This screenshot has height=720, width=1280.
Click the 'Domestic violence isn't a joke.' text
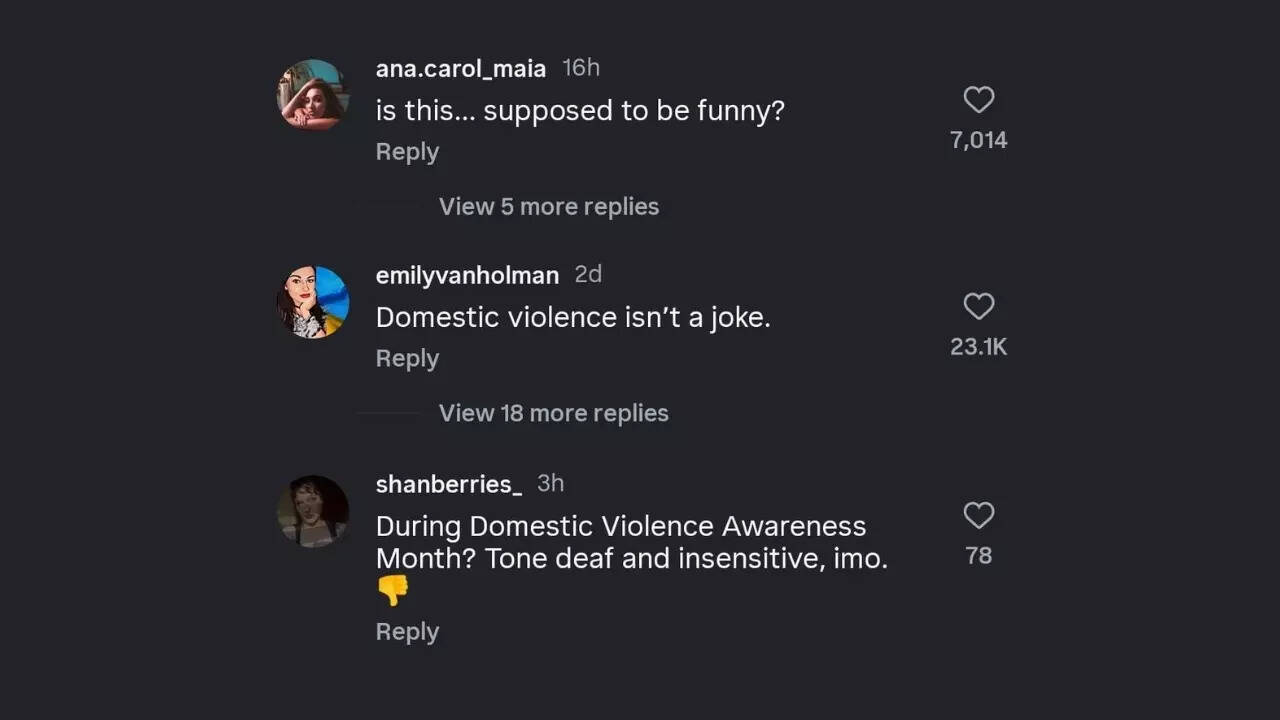click(x=572, y=318)
